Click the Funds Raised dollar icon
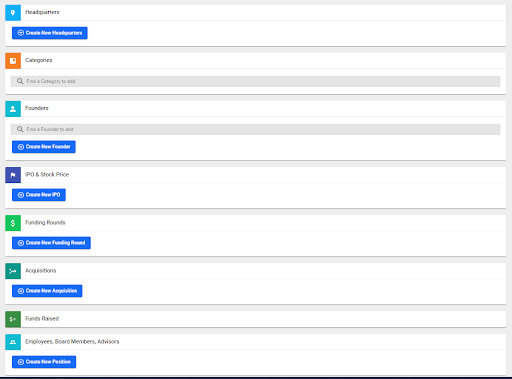The image size is (512, 379). [13, 319]
